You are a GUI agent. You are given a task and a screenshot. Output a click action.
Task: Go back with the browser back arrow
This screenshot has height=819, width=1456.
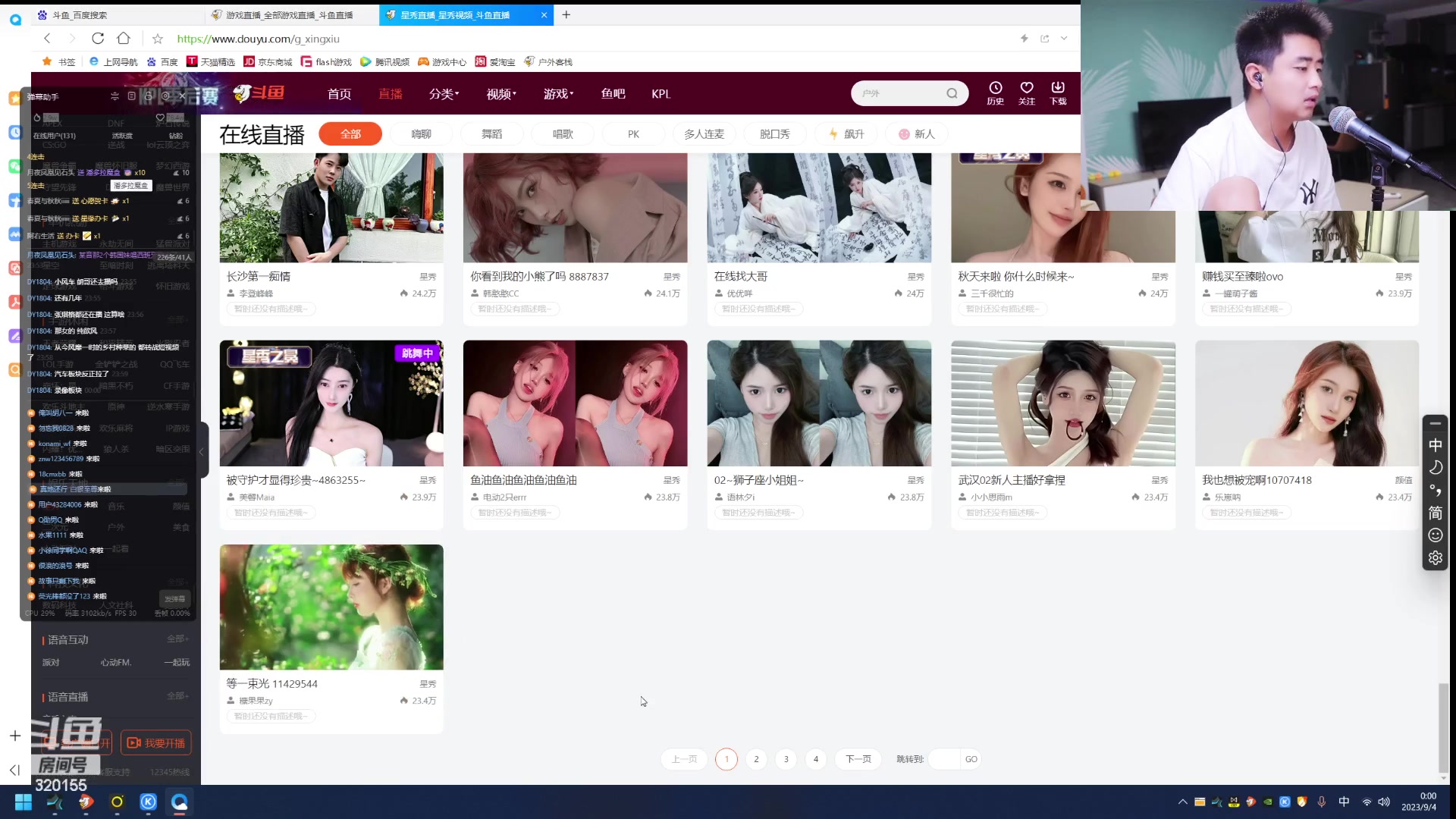coord(47,38)
